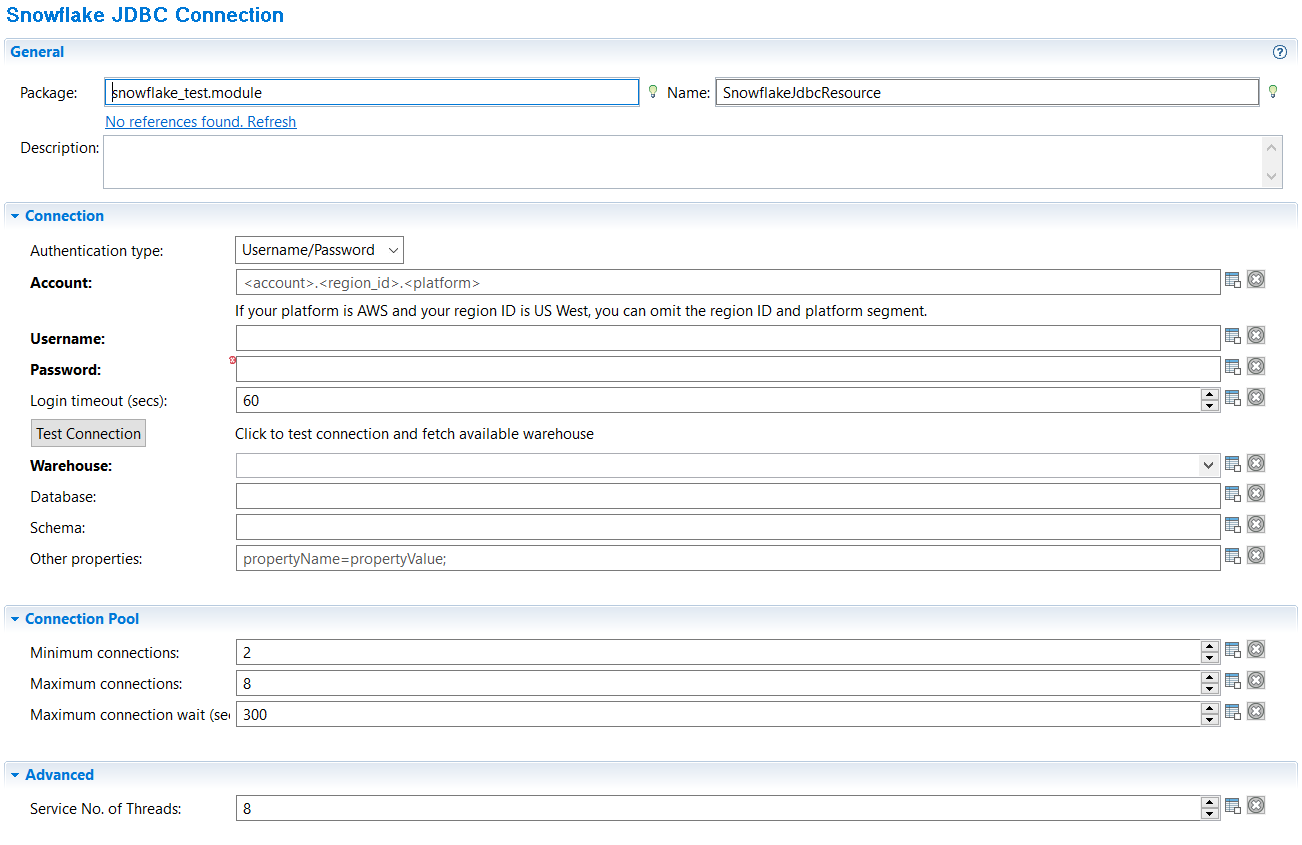
Task: Collapse the Connection Pool section
Action: 15,619
